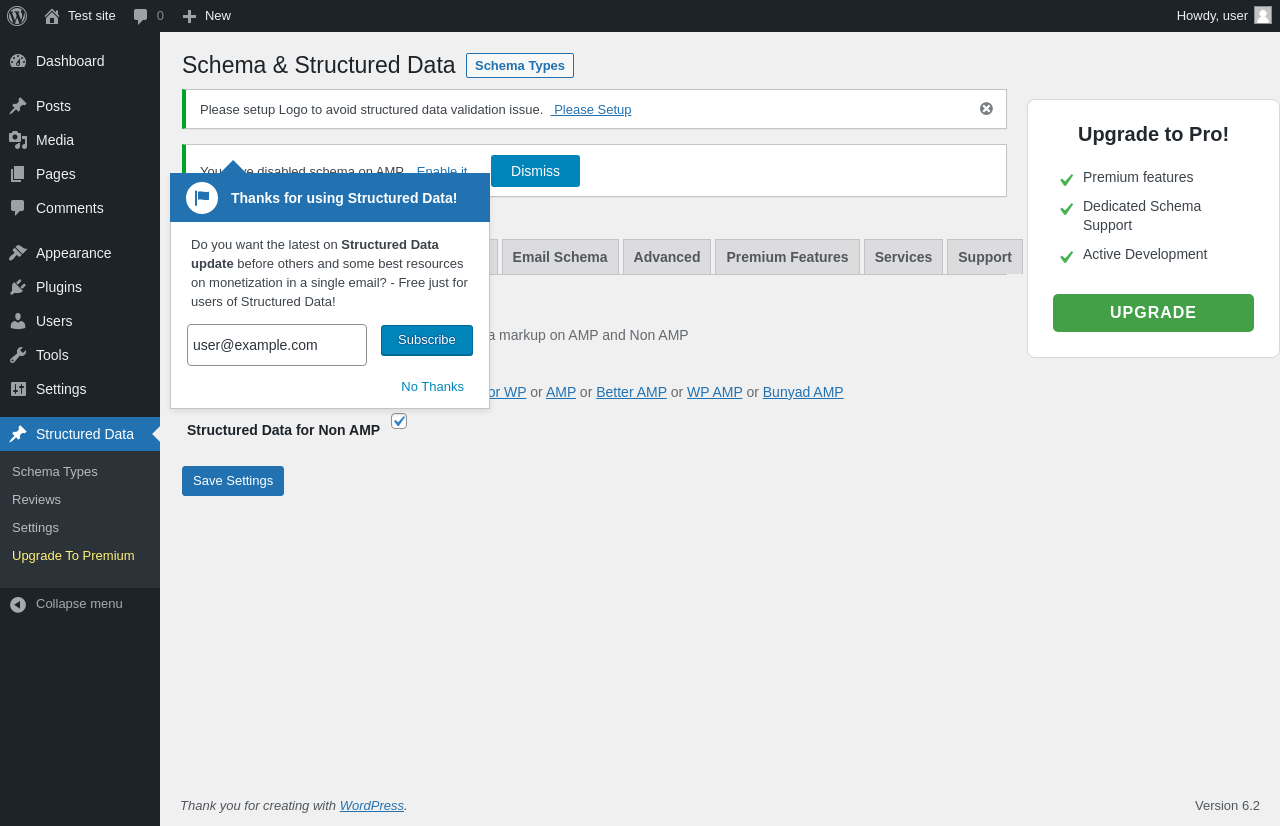Click the email address input field

[x=277, y=345]
